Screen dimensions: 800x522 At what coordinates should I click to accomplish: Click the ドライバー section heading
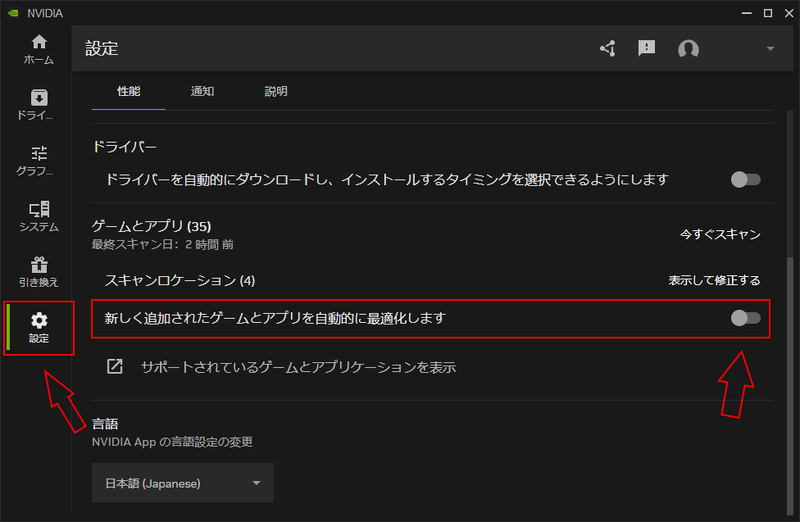pos(124,147)
